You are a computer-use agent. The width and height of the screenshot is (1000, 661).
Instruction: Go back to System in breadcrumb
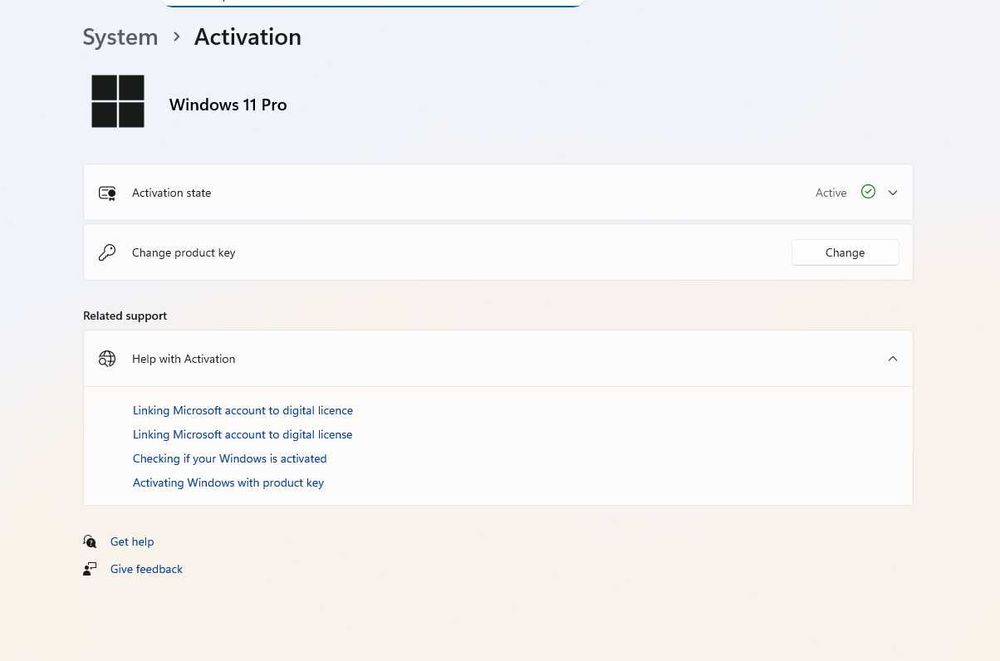click(120, 37)
